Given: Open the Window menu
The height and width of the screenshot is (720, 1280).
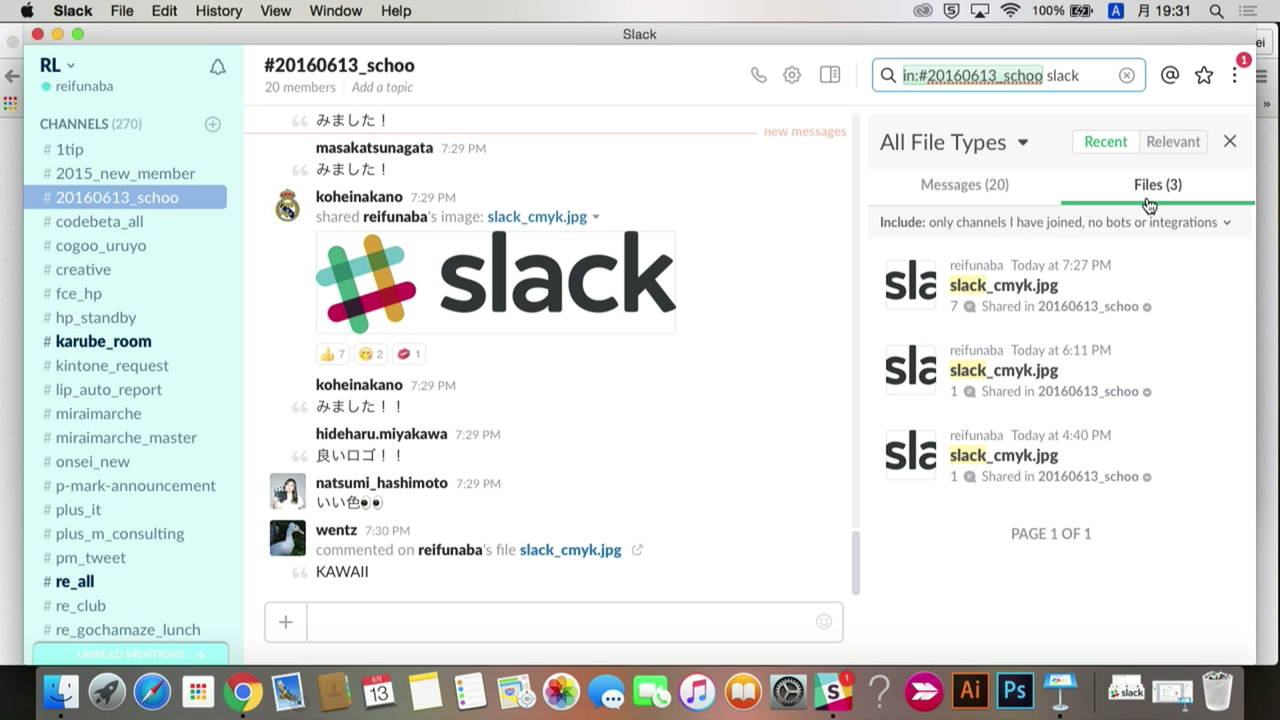Looking at the screenshot, I should [335, 11].
